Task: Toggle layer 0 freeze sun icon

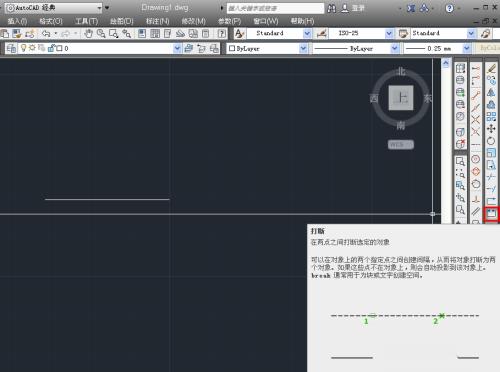Action: [32, 48]
